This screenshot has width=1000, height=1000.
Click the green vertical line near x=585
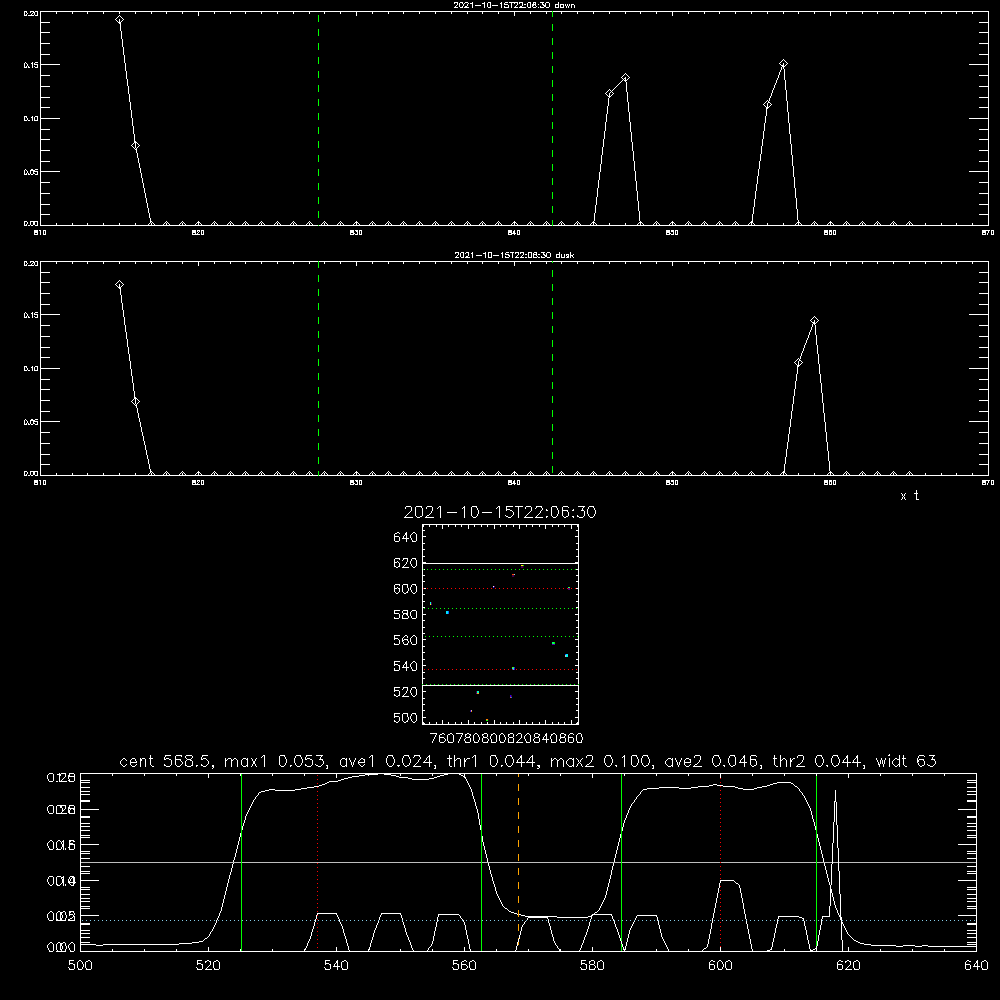coord(621,862)
